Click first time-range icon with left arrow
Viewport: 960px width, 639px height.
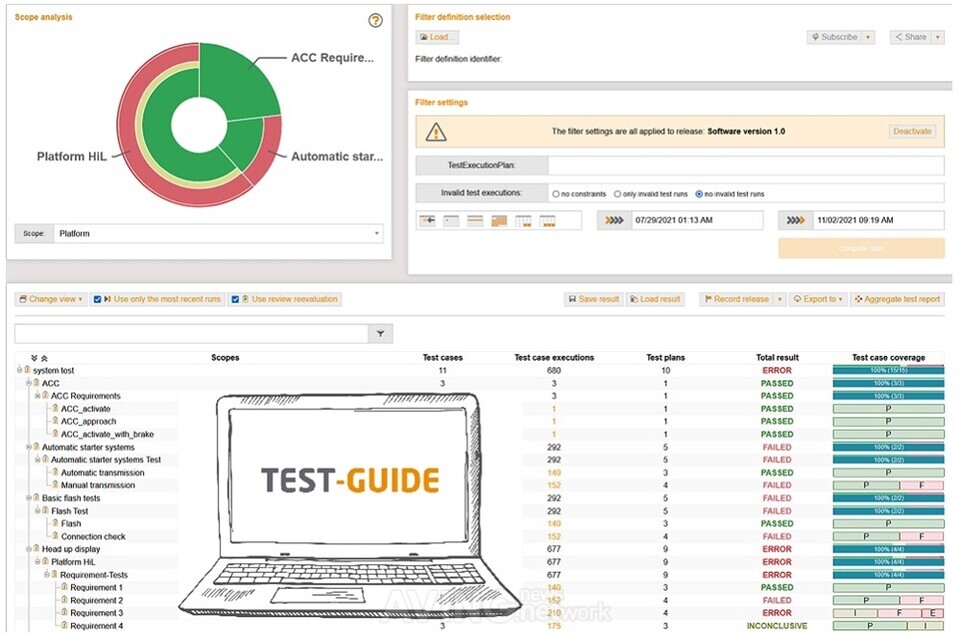pyautogui.click(x=427, y=220)
